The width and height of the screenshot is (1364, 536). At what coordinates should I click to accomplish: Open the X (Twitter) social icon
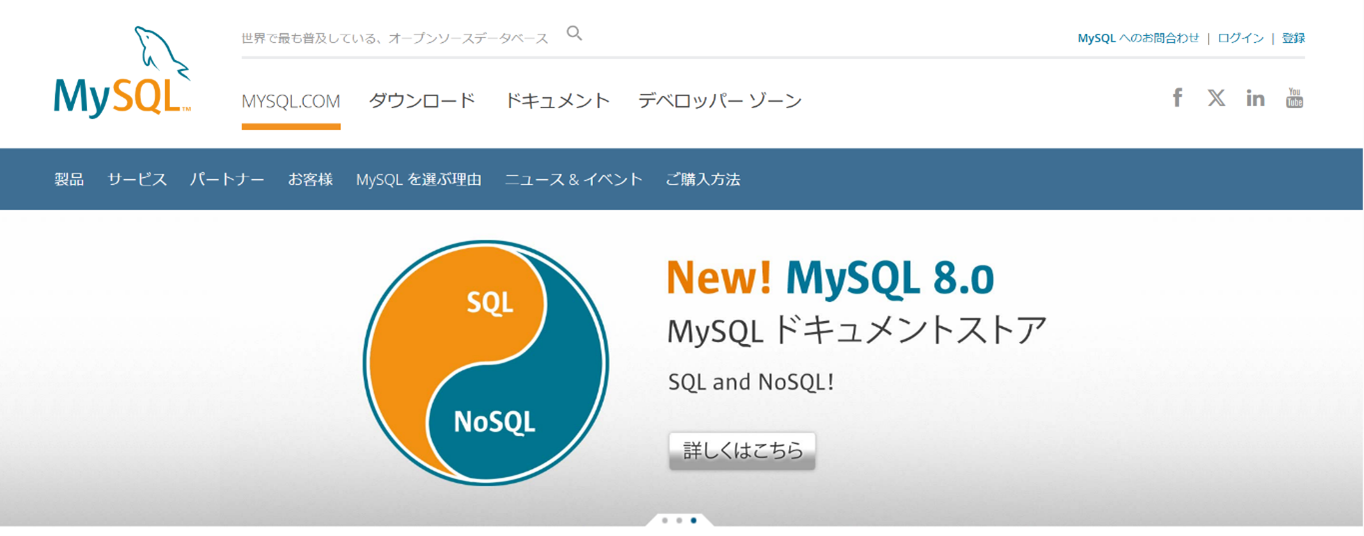1216,97
